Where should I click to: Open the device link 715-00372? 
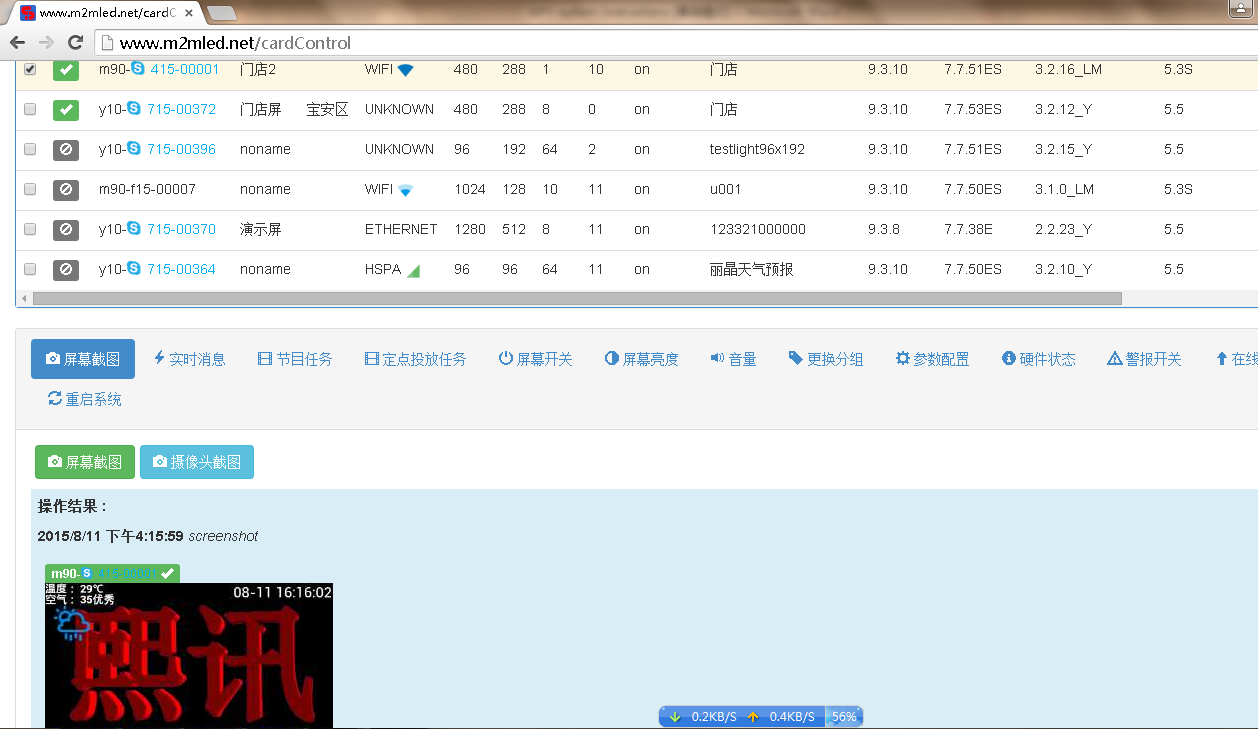point(181,109)
